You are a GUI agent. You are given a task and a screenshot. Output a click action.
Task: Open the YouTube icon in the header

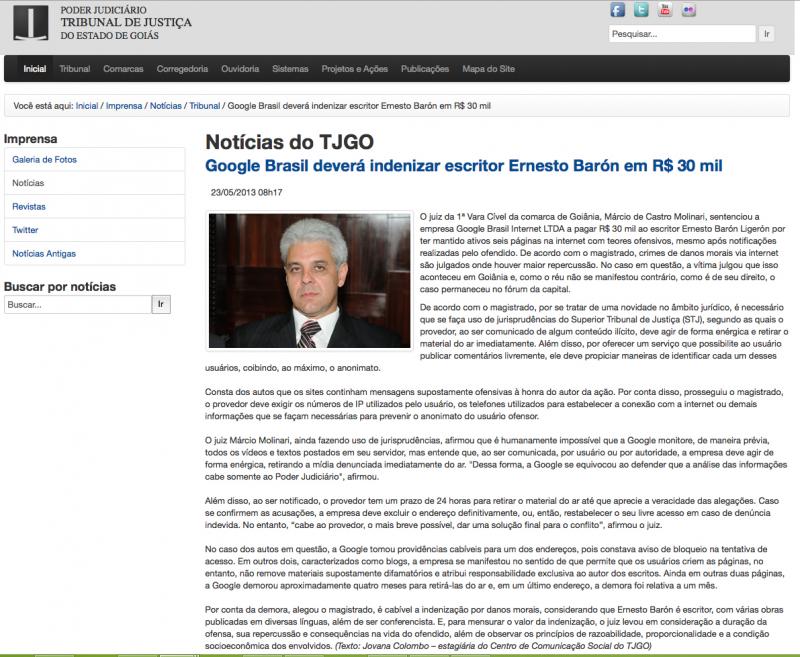[662, 10]
